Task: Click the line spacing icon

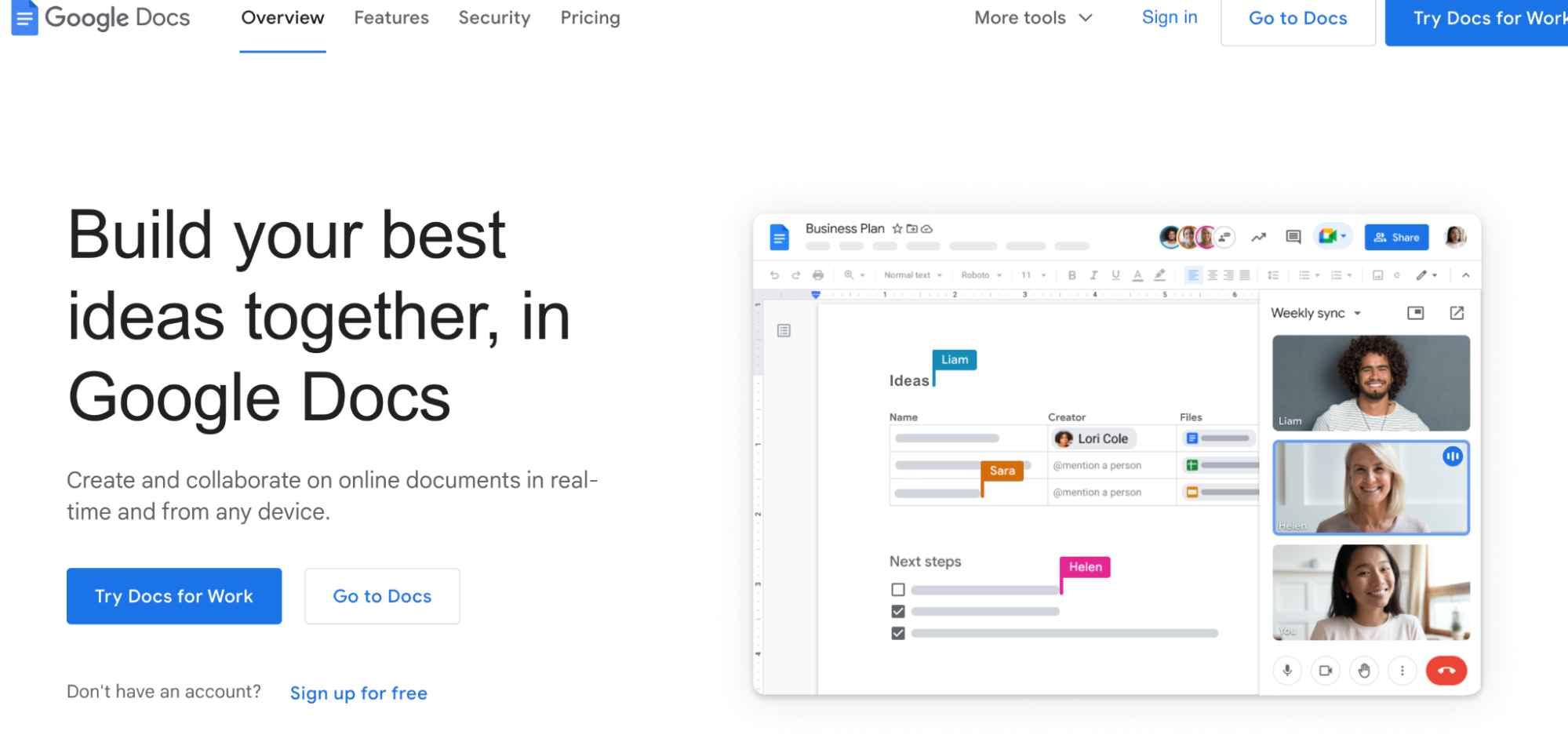Action: point(1273,275)
